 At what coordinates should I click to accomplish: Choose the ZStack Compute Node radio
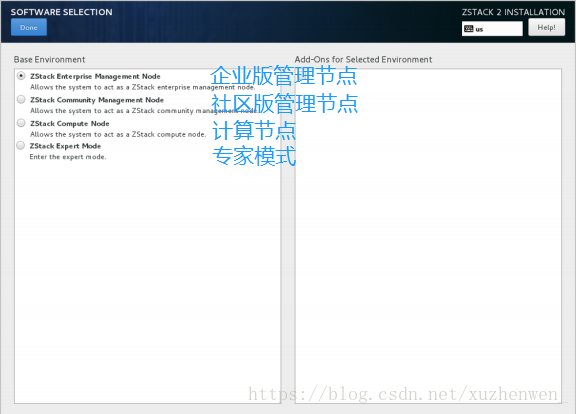[21, 123]
